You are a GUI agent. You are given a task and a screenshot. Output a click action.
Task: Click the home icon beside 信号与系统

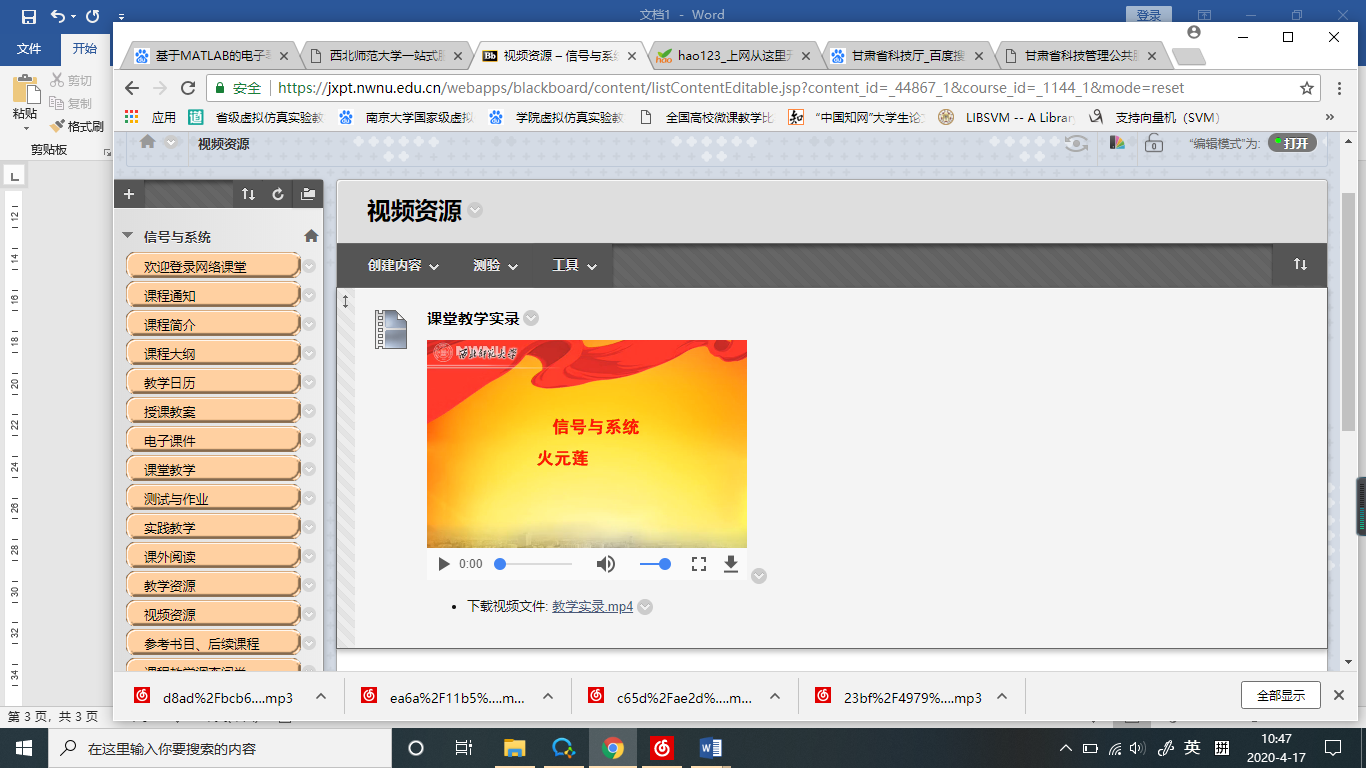point(311,236)
